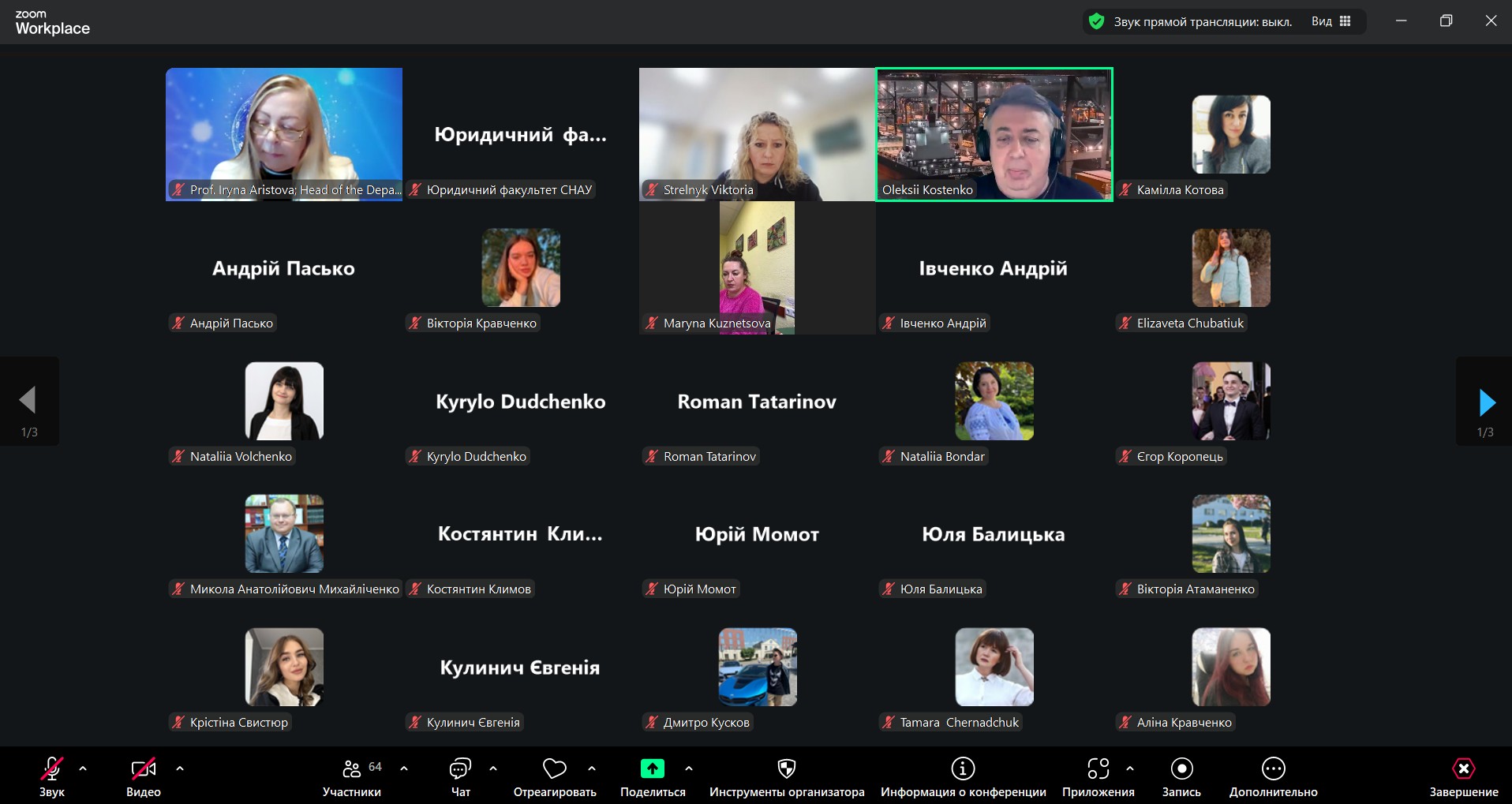Select Oleksii Kostenko's video tile
Image resolution: width=1512 pixels, height=804 pixels.
[994, 134]
